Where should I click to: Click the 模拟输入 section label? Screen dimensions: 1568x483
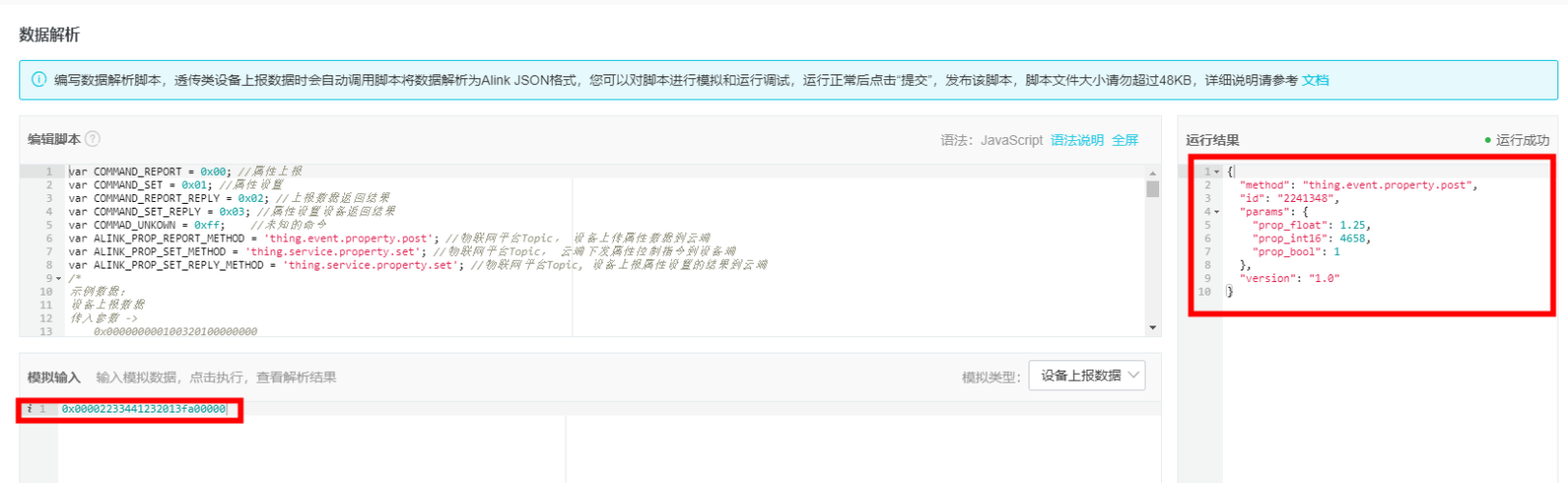[x=54, y=377]
